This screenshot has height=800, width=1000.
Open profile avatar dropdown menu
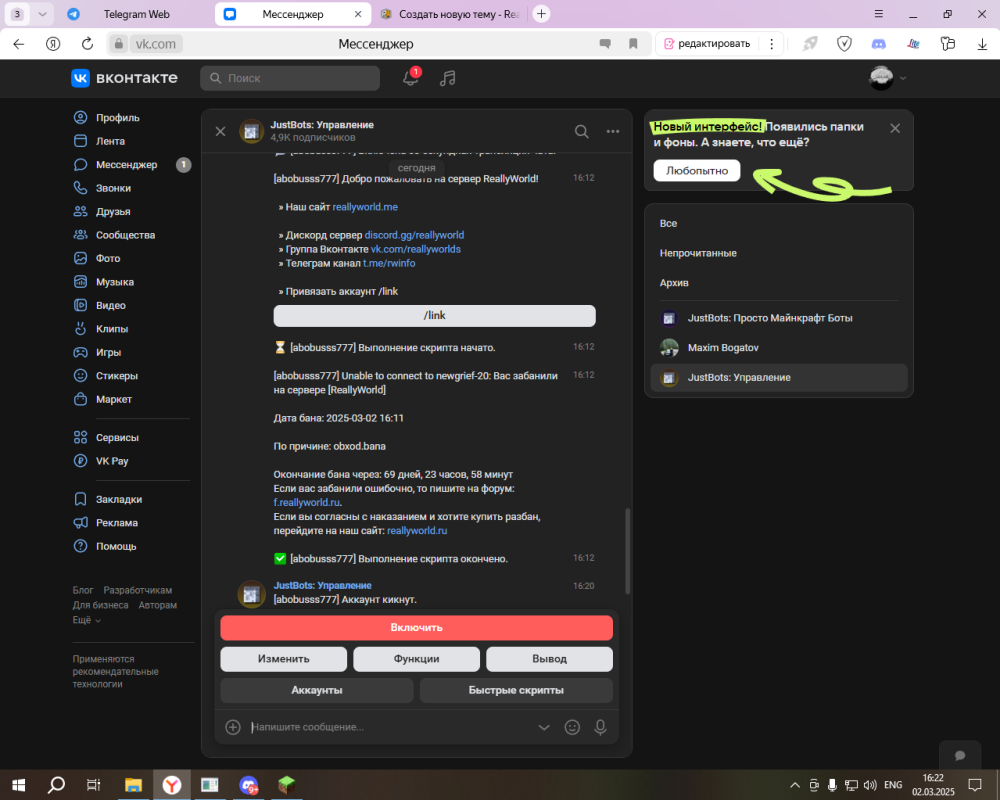(x=887, y=78)
